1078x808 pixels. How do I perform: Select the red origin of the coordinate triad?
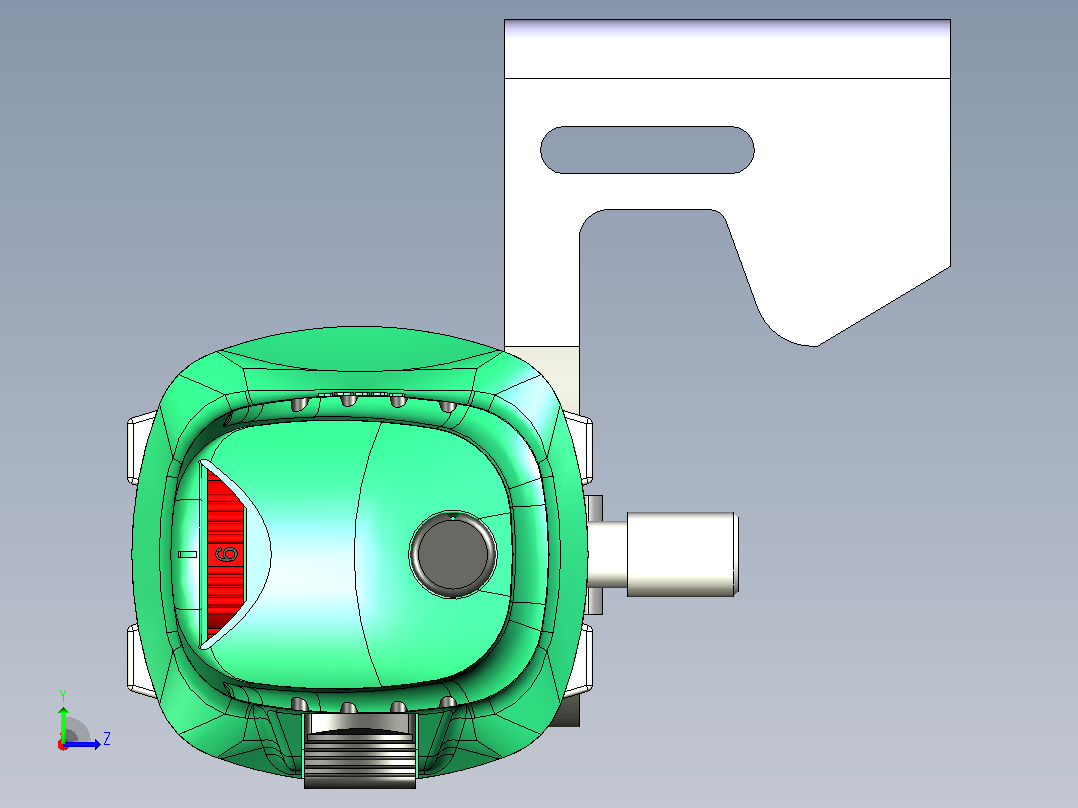point(63,745)
